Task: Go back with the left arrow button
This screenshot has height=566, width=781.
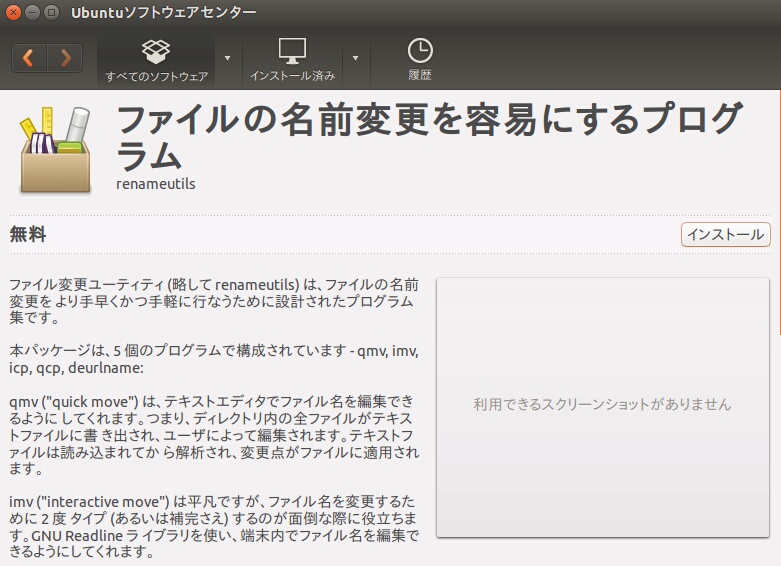Action: (x=29, y=58)
